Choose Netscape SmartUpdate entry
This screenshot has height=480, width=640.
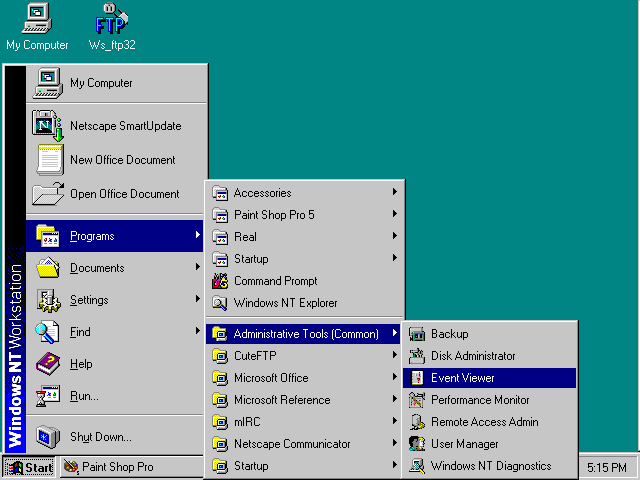[x=116, y=125]
